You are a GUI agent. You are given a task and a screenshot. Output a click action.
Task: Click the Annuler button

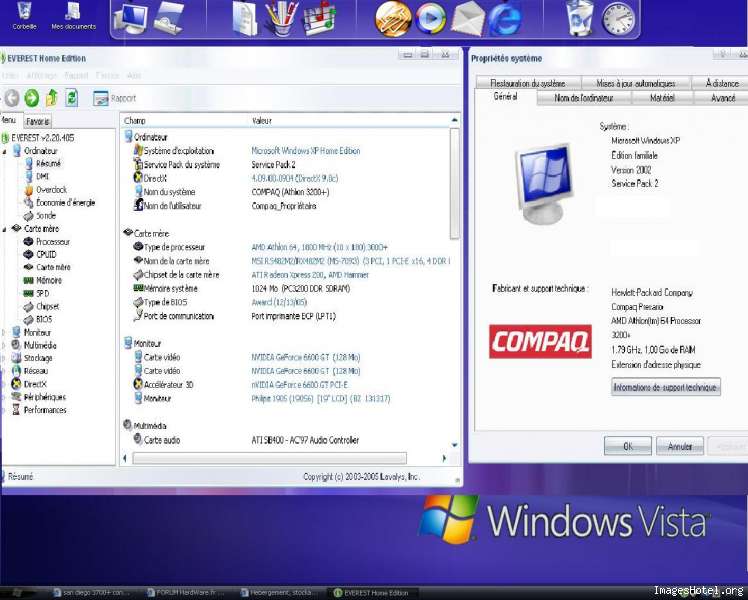pos(680,446)
